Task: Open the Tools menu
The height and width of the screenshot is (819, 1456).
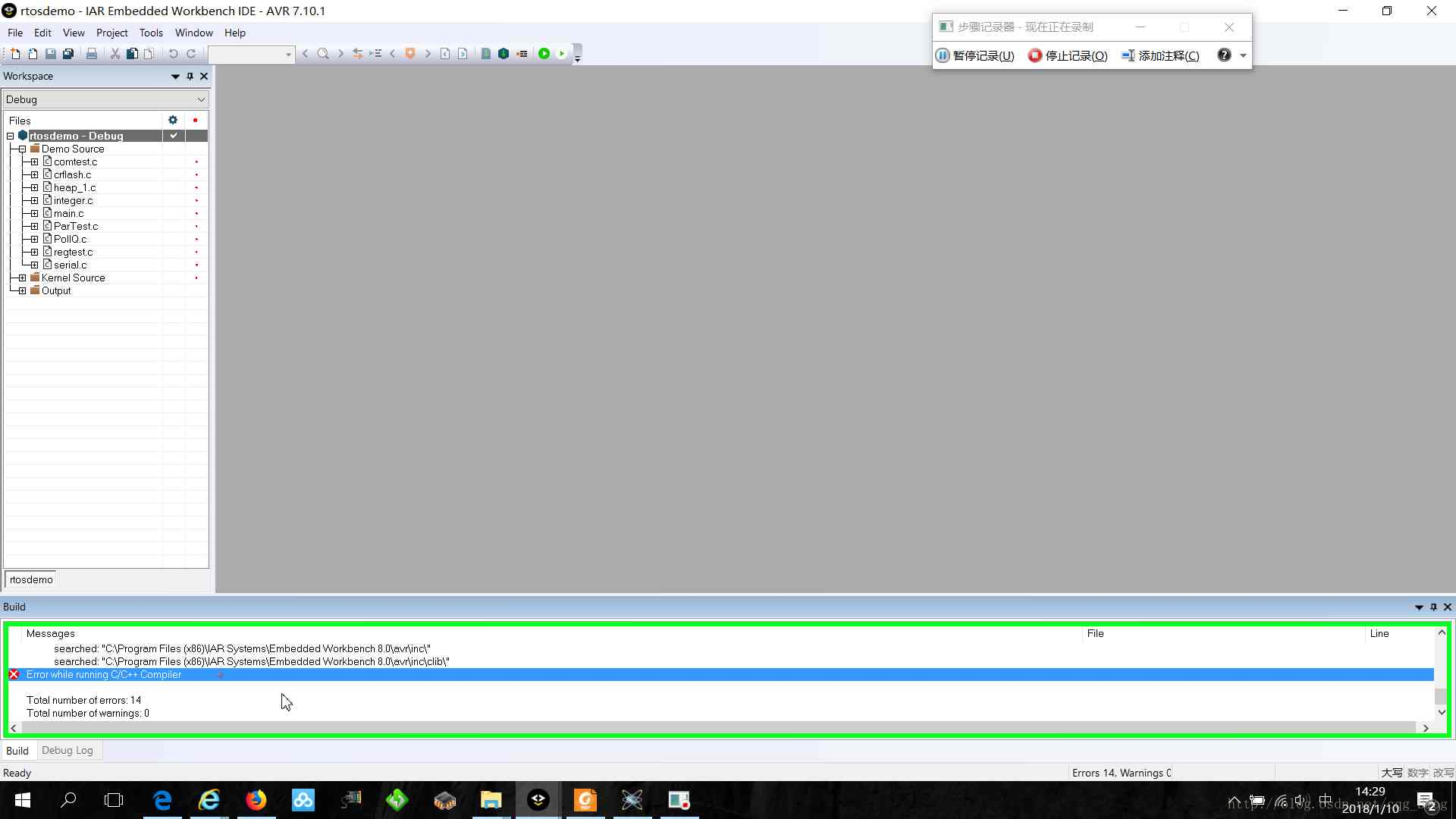Action: point(151,33)
